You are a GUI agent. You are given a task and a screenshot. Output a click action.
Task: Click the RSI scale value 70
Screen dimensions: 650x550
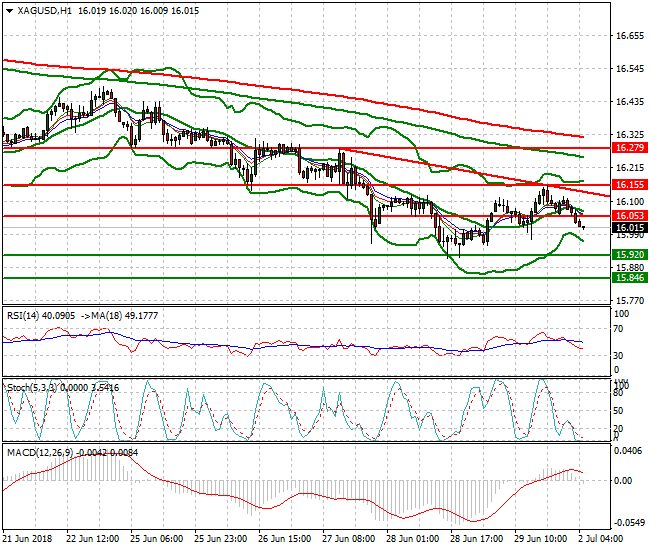[x=618, y=329]
